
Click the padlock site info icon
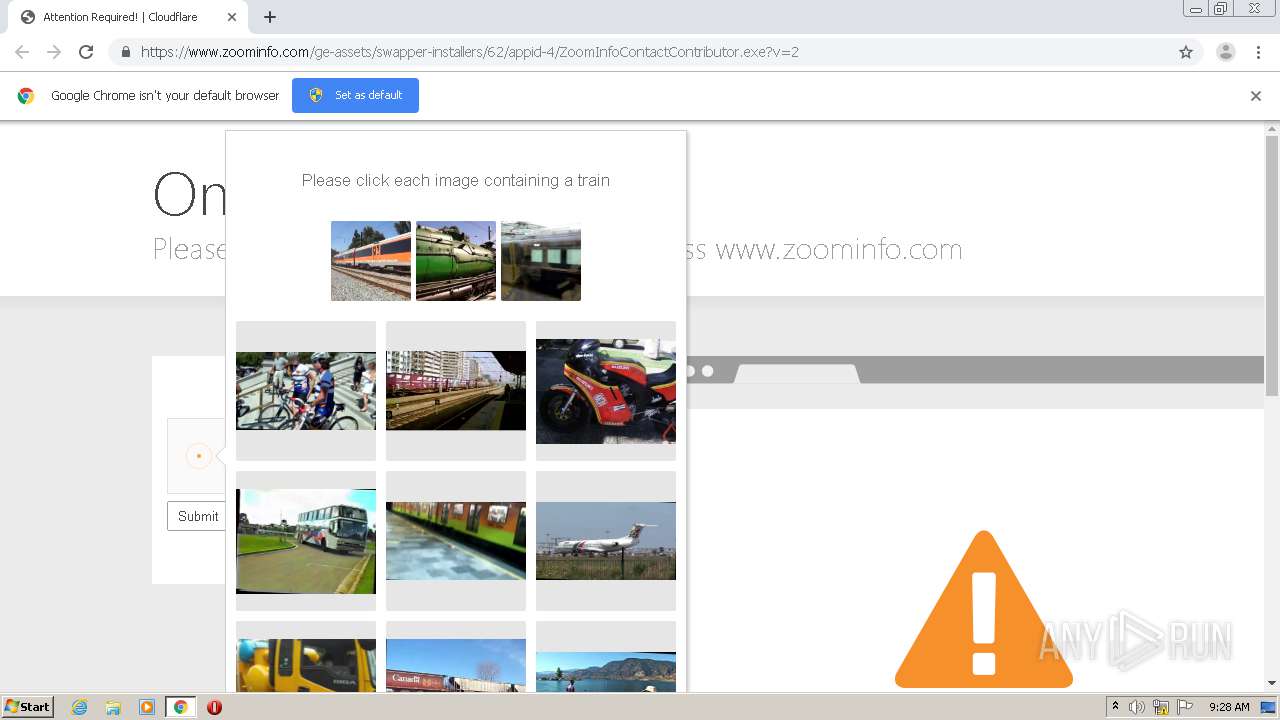(125, 52)
